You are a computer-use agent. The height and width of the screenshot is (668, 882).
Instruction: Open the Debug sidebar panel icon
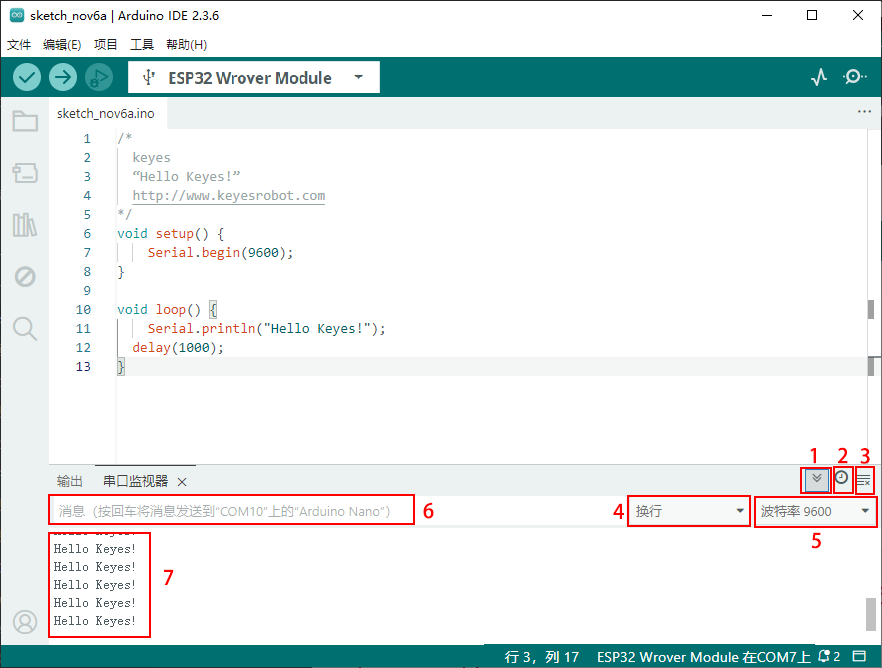pyautogui.click(x=25, y=277)
